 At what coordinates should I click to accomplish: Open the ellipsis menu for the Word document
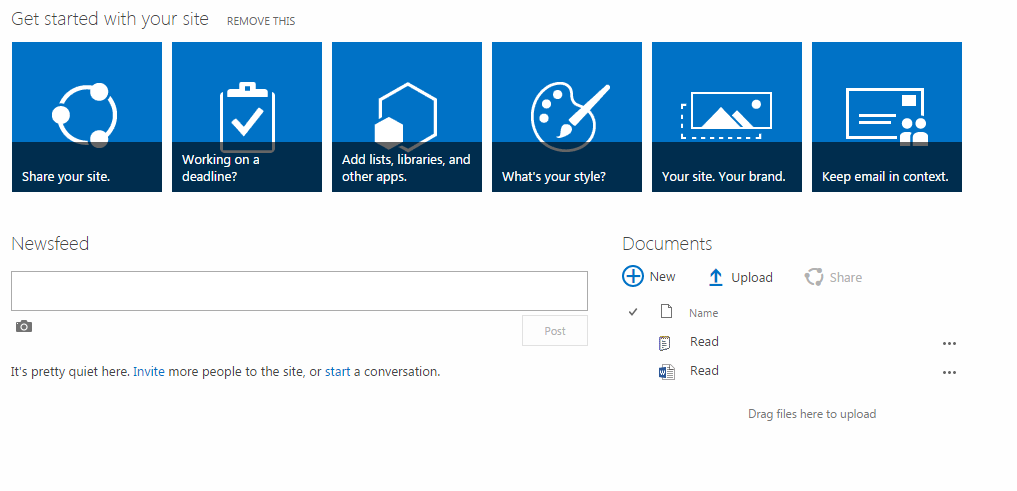pyautogui.click(x=949, y=372)
